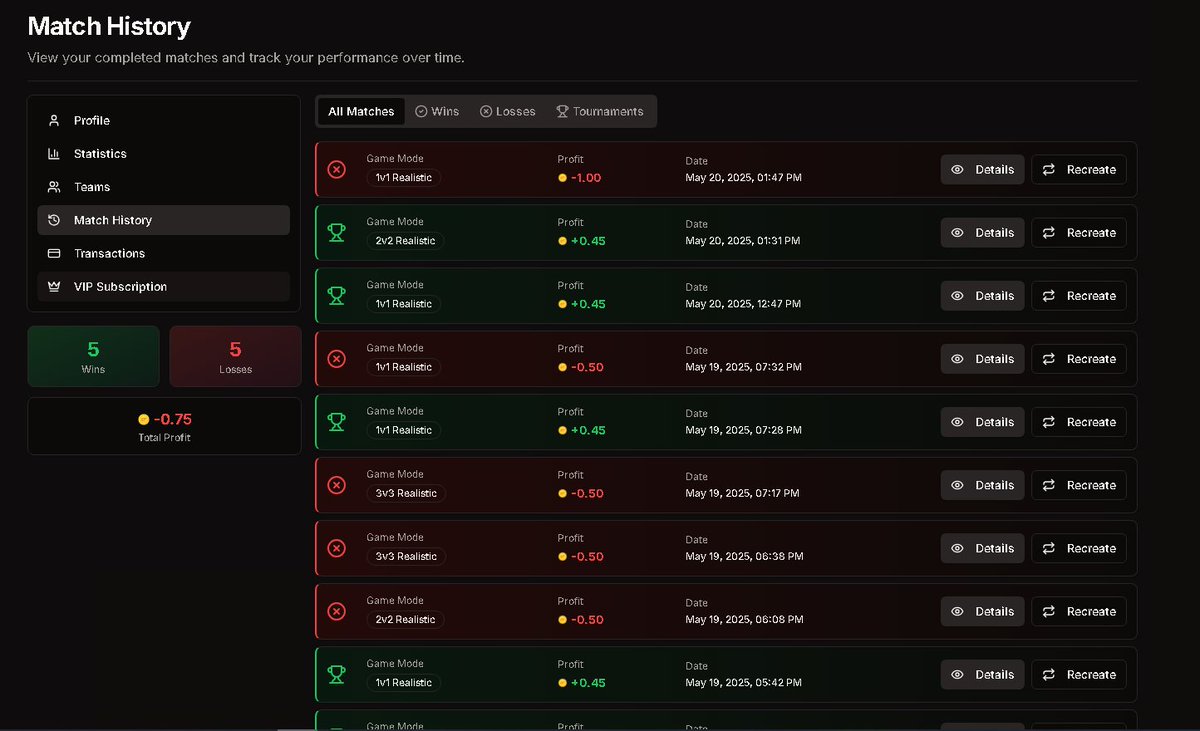Recreate the May 20 01:47 PM match
1200x731 pixels.
pos(1079,170)
